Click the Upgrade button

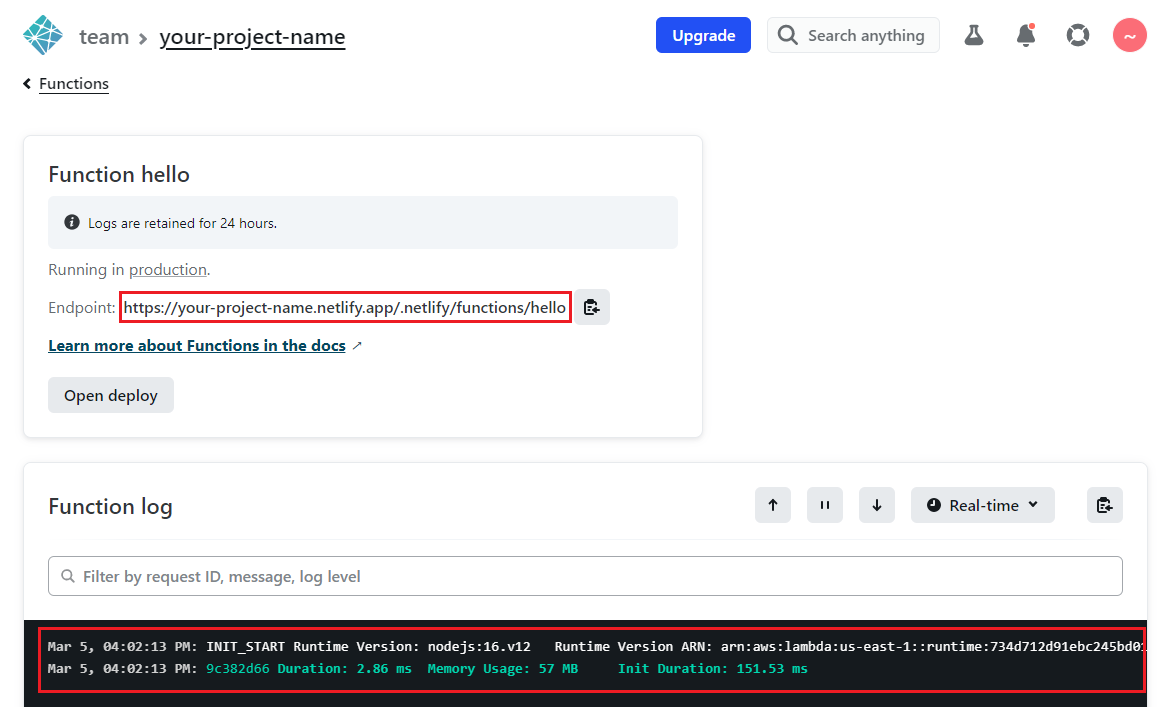pyautogui.click(x=703, y=35)
